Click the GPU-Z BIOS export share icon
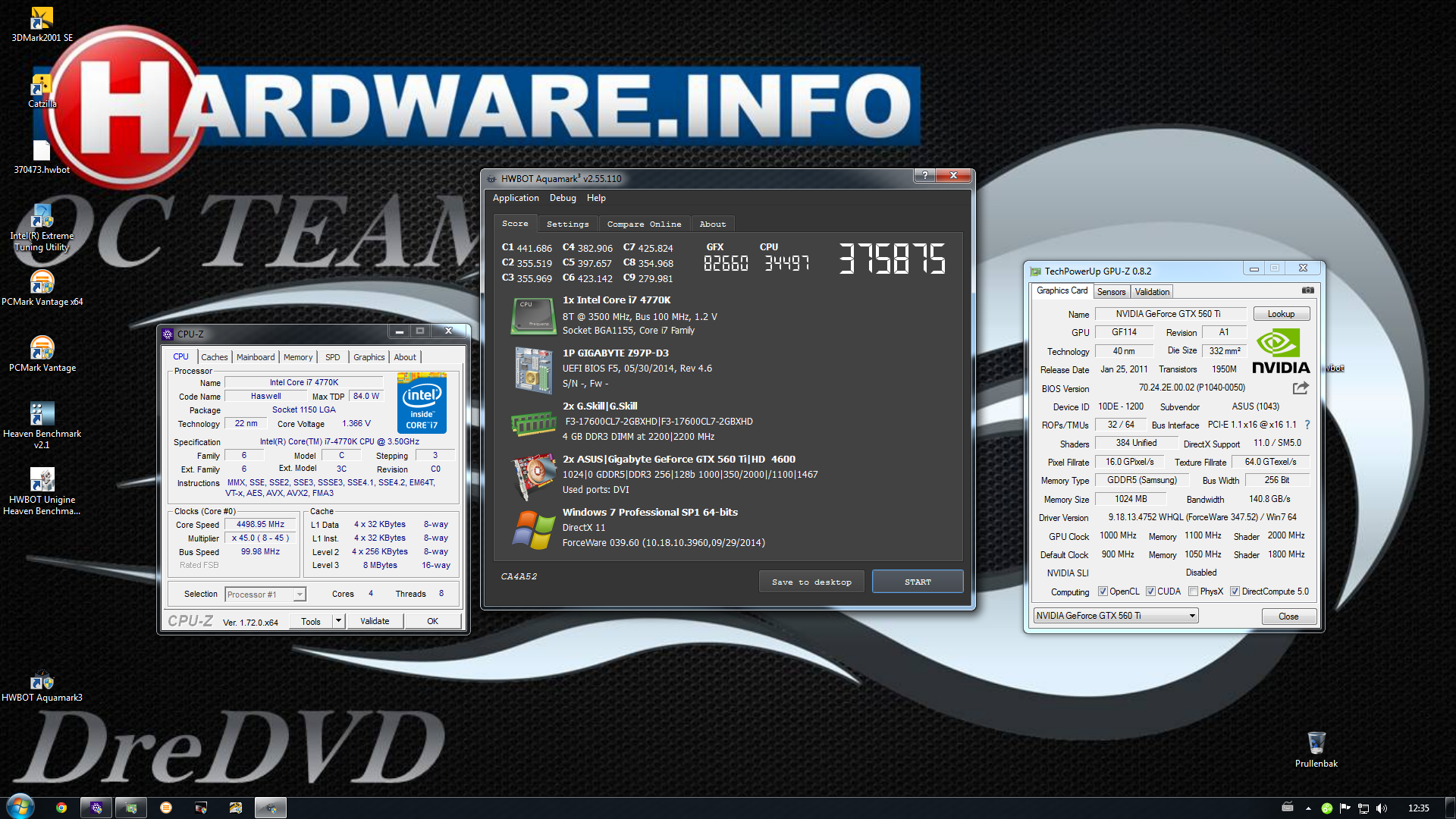The image size is (1456, 819). coord(1301,388)
